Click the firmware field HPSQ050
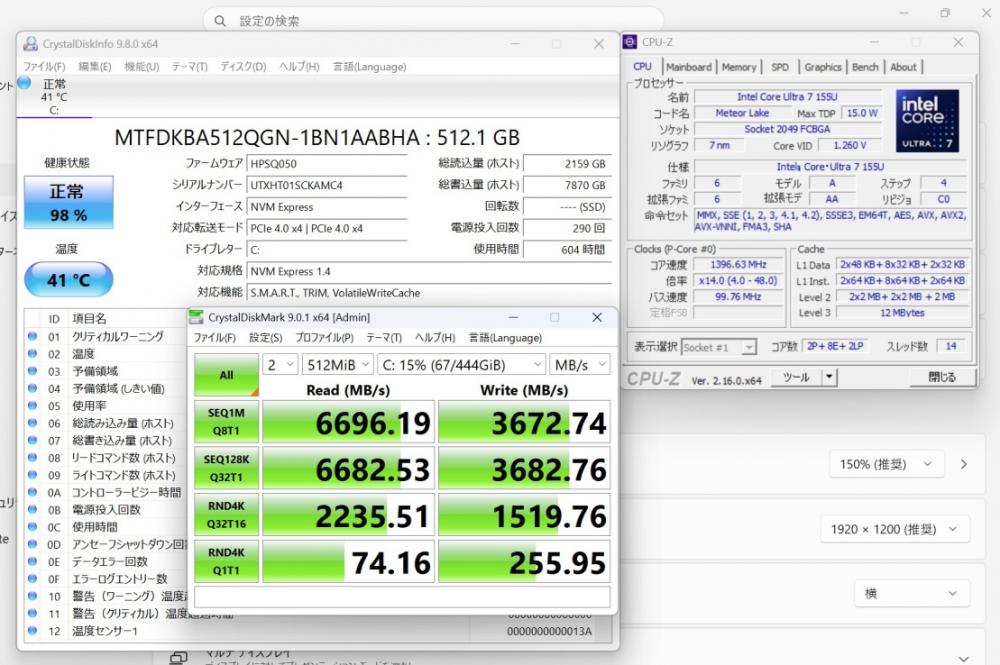The width and height of the screenshot is (1000, 665). [327, 164]
